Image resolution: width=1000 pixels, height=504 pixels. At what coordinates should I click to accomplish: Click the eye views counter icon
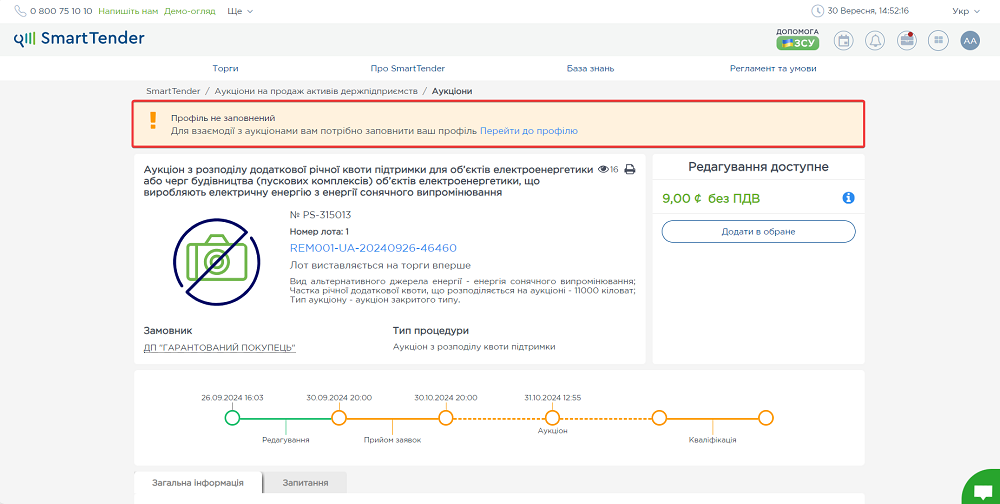(604, 170)
